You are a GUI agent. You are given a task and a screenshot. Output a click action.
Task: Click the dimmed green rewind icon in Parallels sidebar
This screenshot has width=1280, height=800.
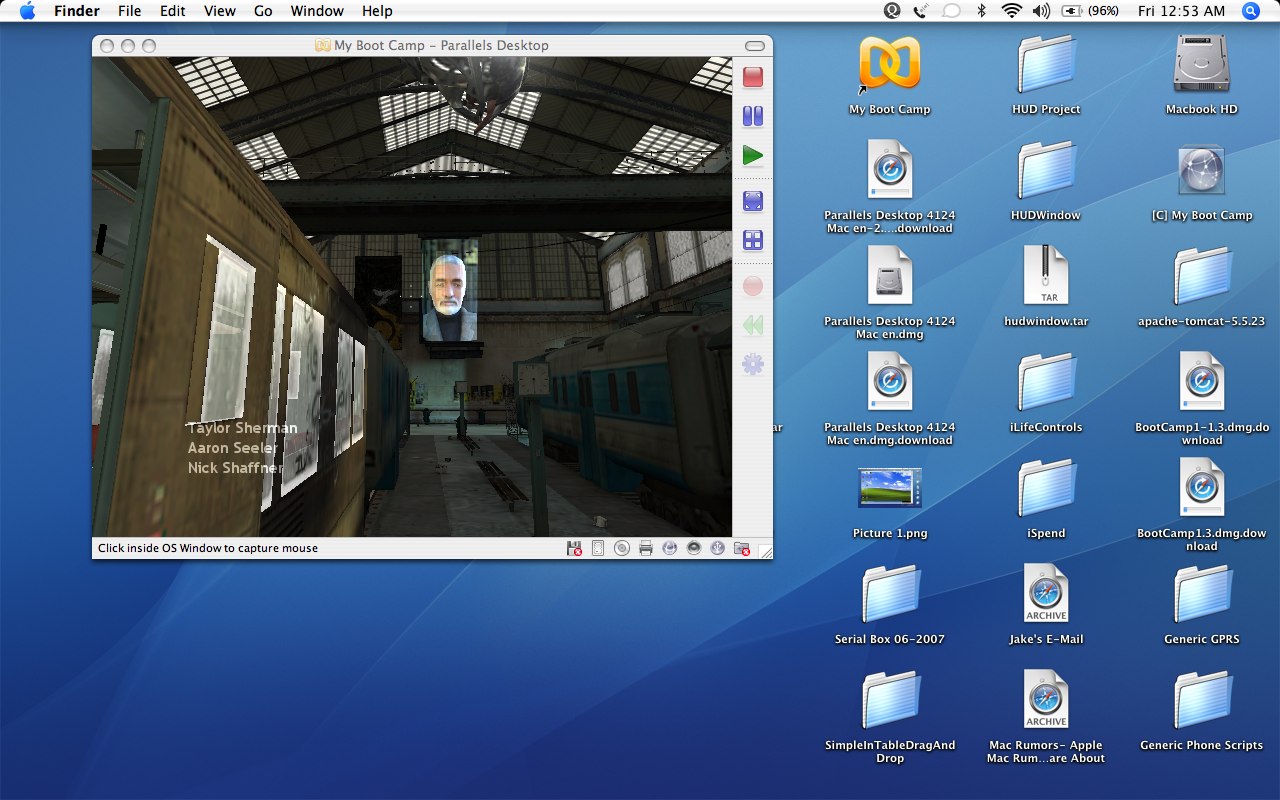click(x=753, y=326)
